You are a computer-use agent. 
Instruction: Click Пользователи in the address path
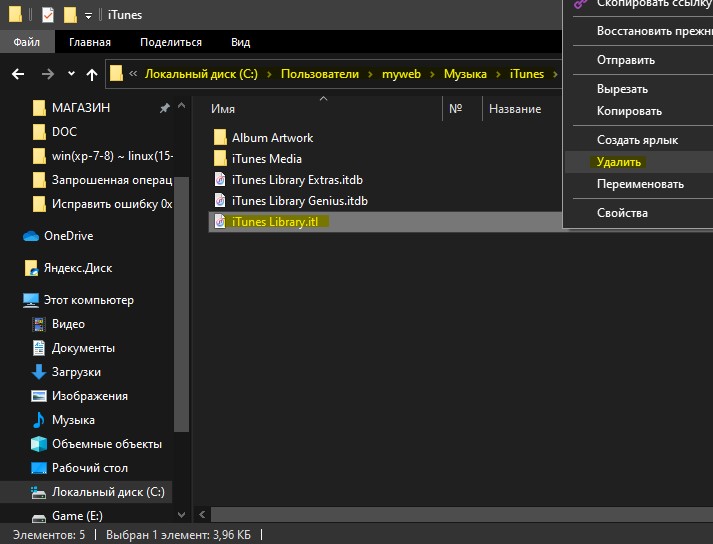pyautogui.click(x=320, y=74)
